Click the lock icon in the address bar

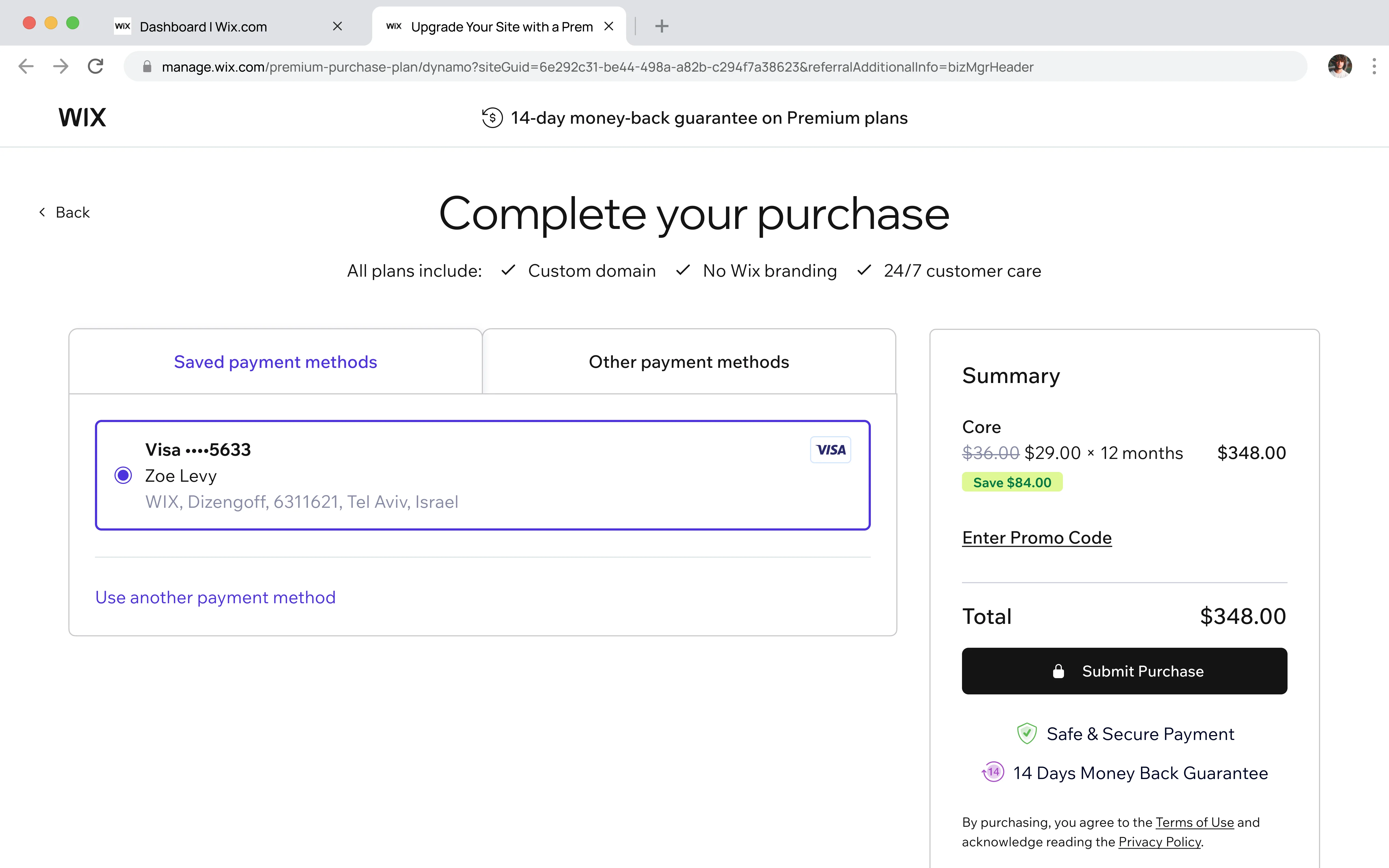pyautogui.click(x=147, y=67)
